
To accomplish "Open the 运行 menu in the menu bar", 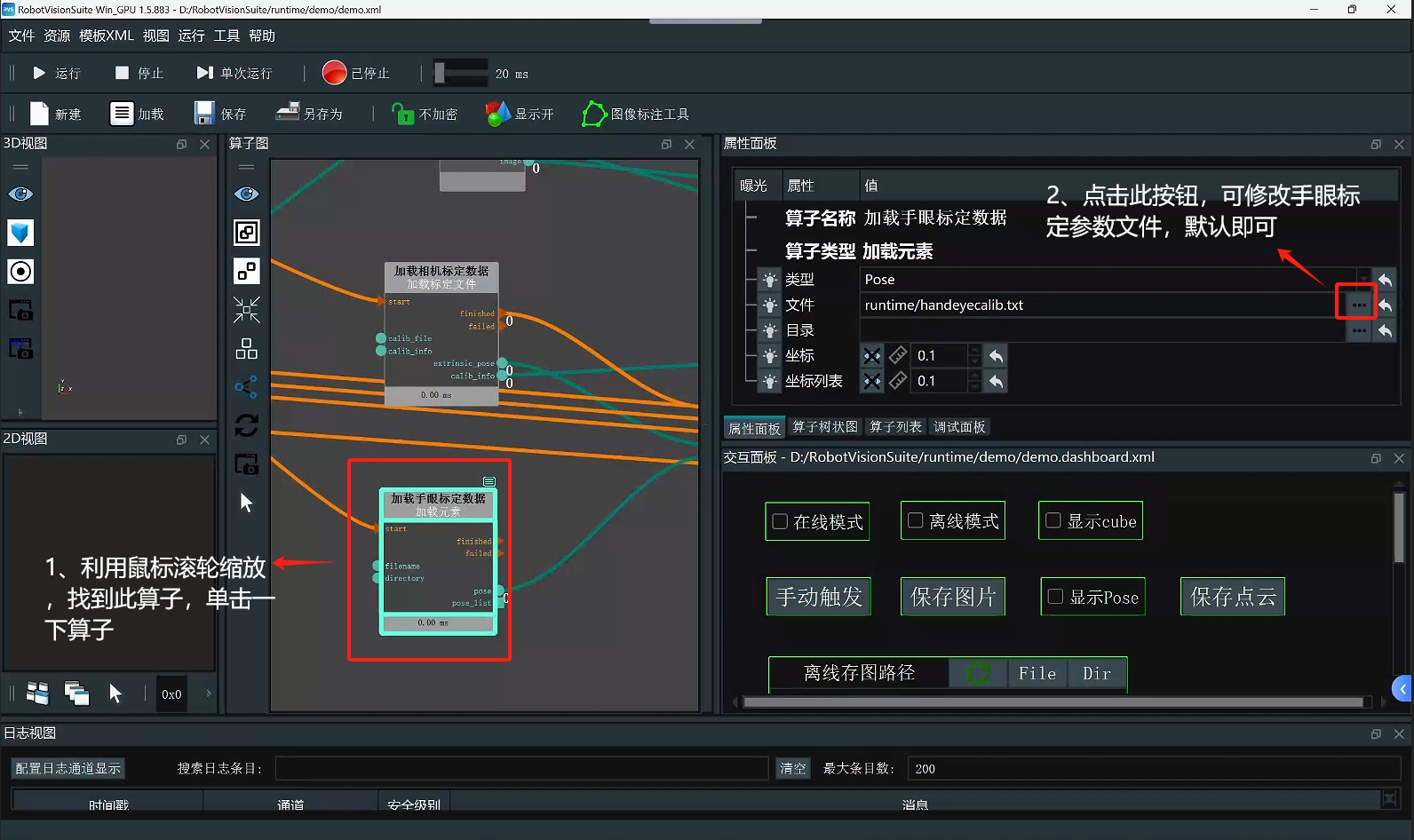I will pos(191,36).
